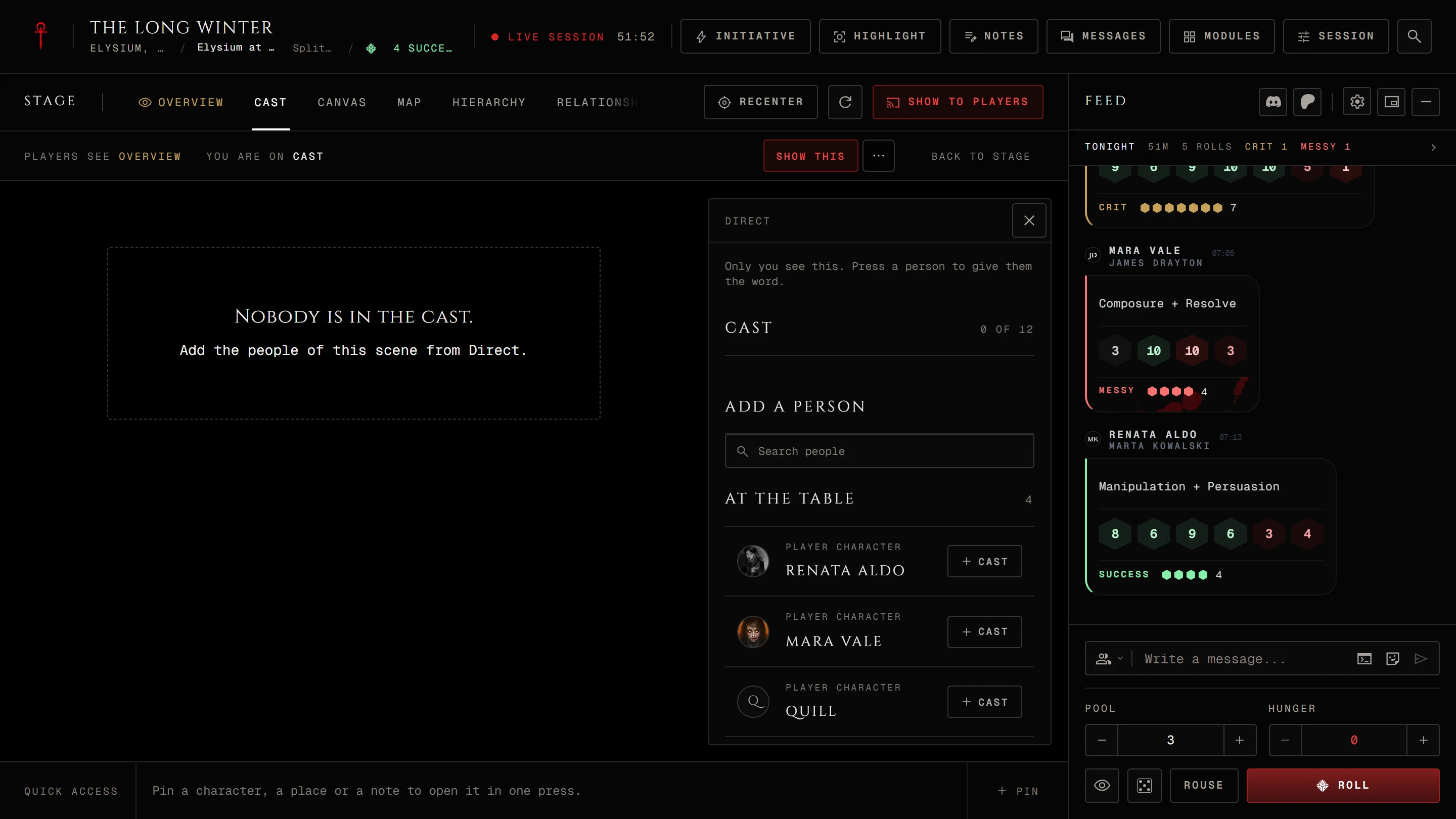This screenshot has height=819, width=1456.
Task: Switch to the Canvas tab
Action: coord(342,102)
